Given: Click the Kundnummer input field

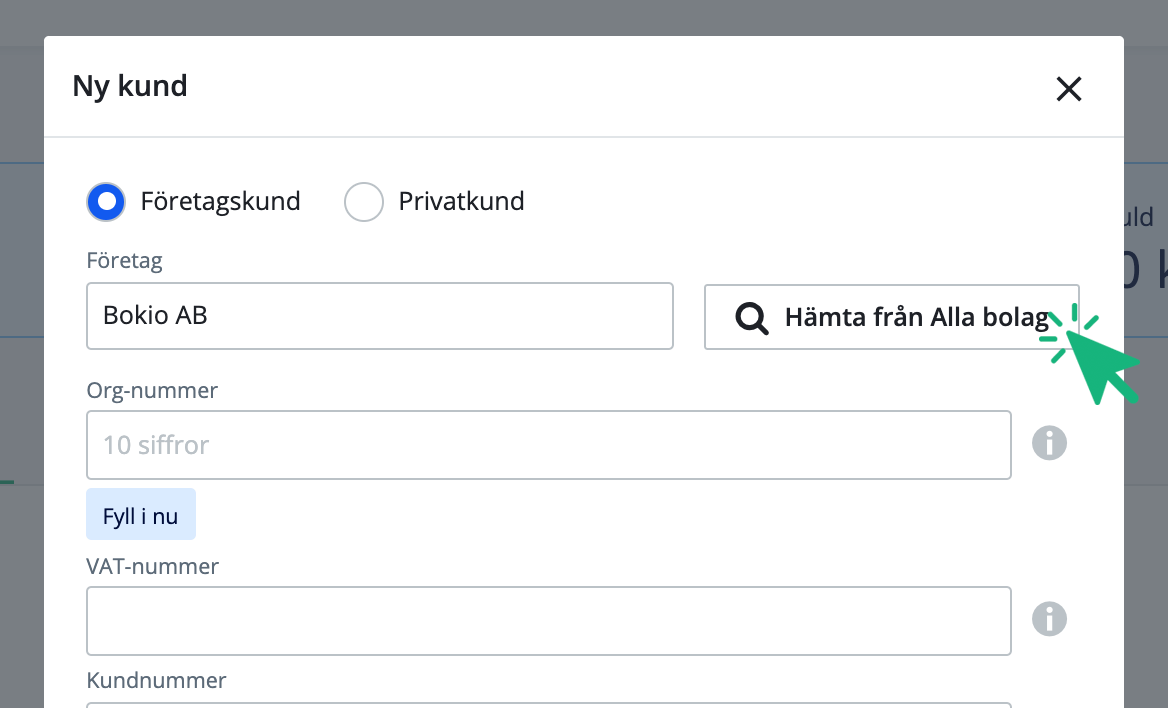Looking at the screenshot, I should [548, 705].
